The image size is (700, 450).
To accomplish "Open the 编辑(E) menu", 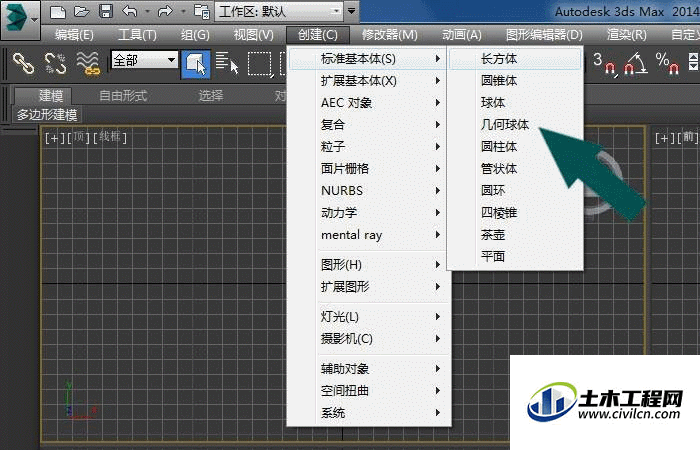I will 74,35.
